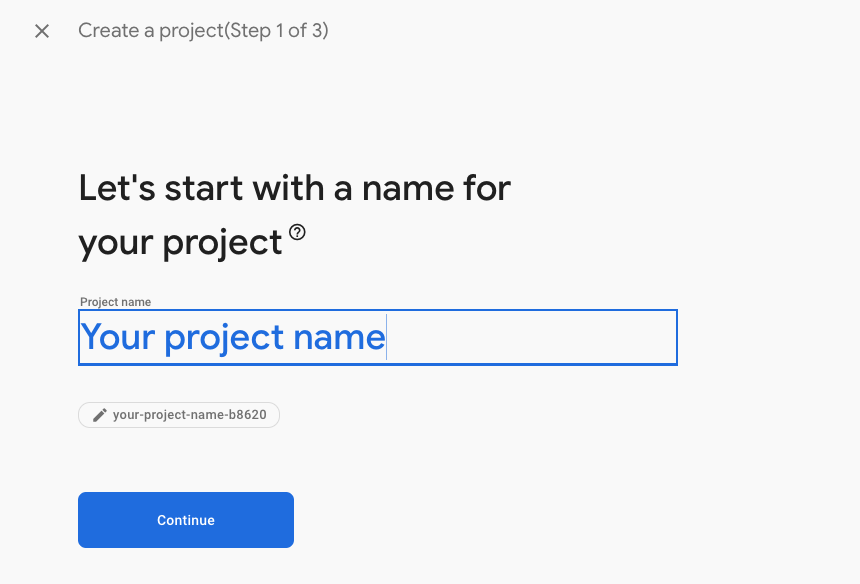The height and width of the screenshot is (584, 860).
Task: Close the Create a project wizard
Action: click(42, 31)
